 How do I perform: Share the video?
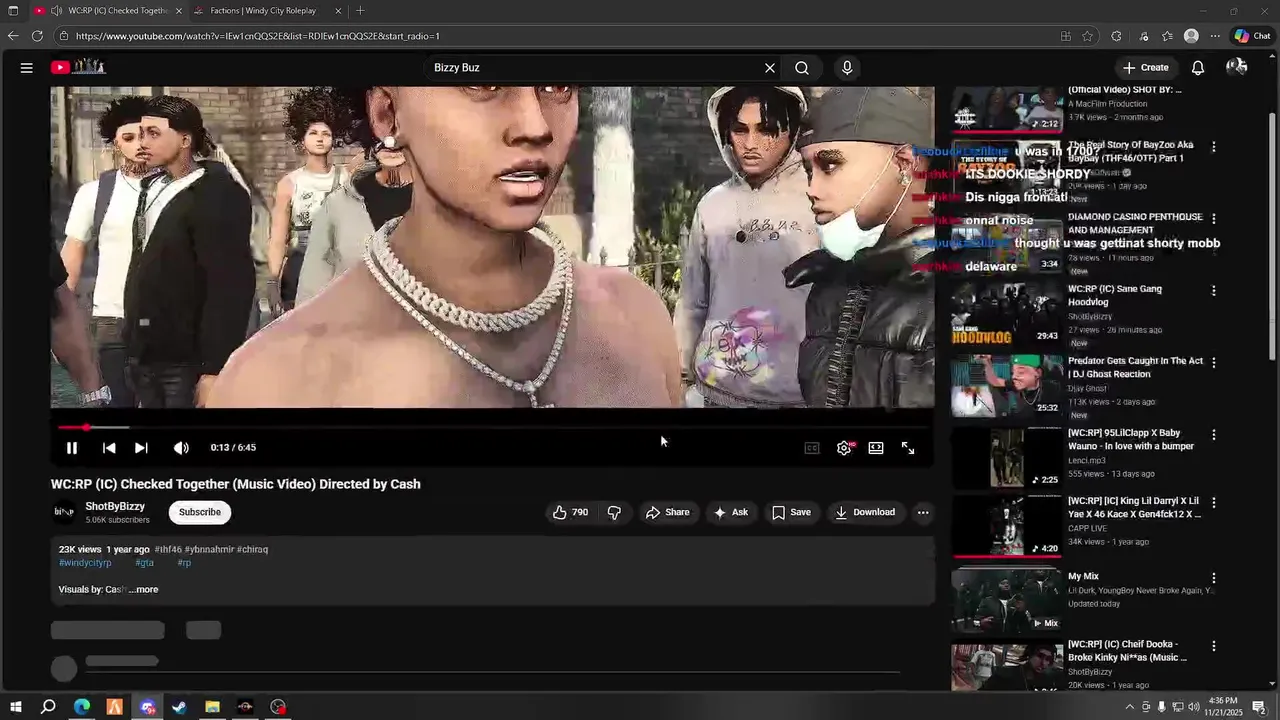tap(668, 512)
